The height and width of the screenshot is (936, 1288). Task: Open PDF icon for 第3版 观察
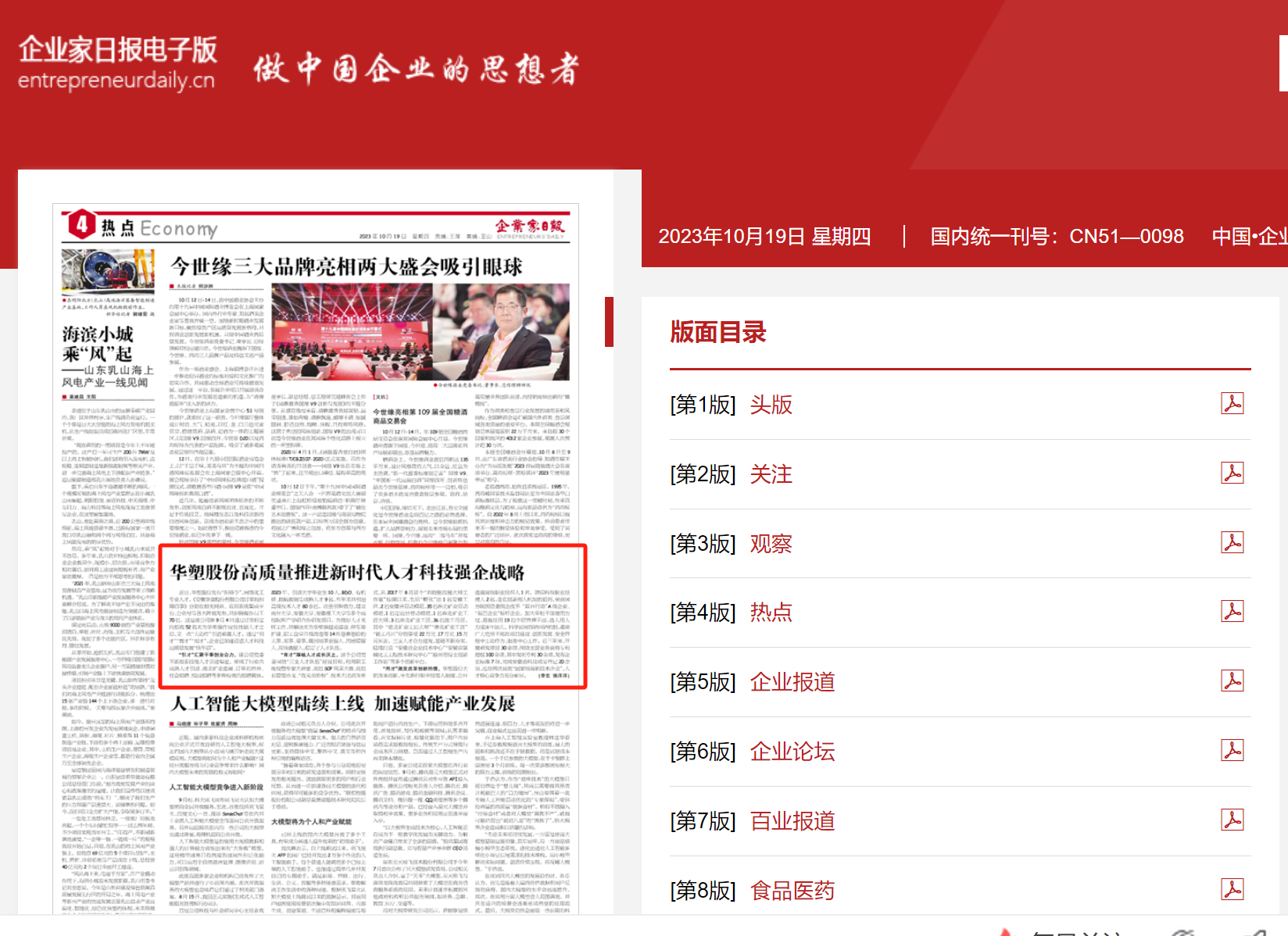pyautogui.click(x=1232, y=543)
